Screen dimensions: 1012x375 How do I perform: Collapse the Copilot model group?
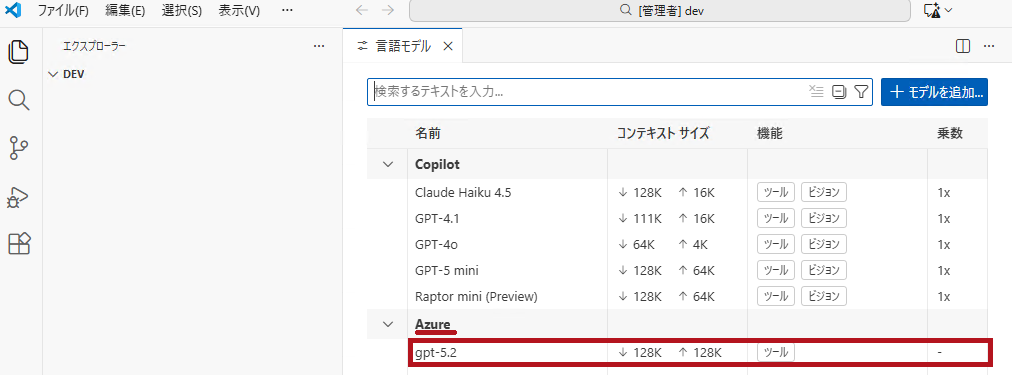[388, 164]
